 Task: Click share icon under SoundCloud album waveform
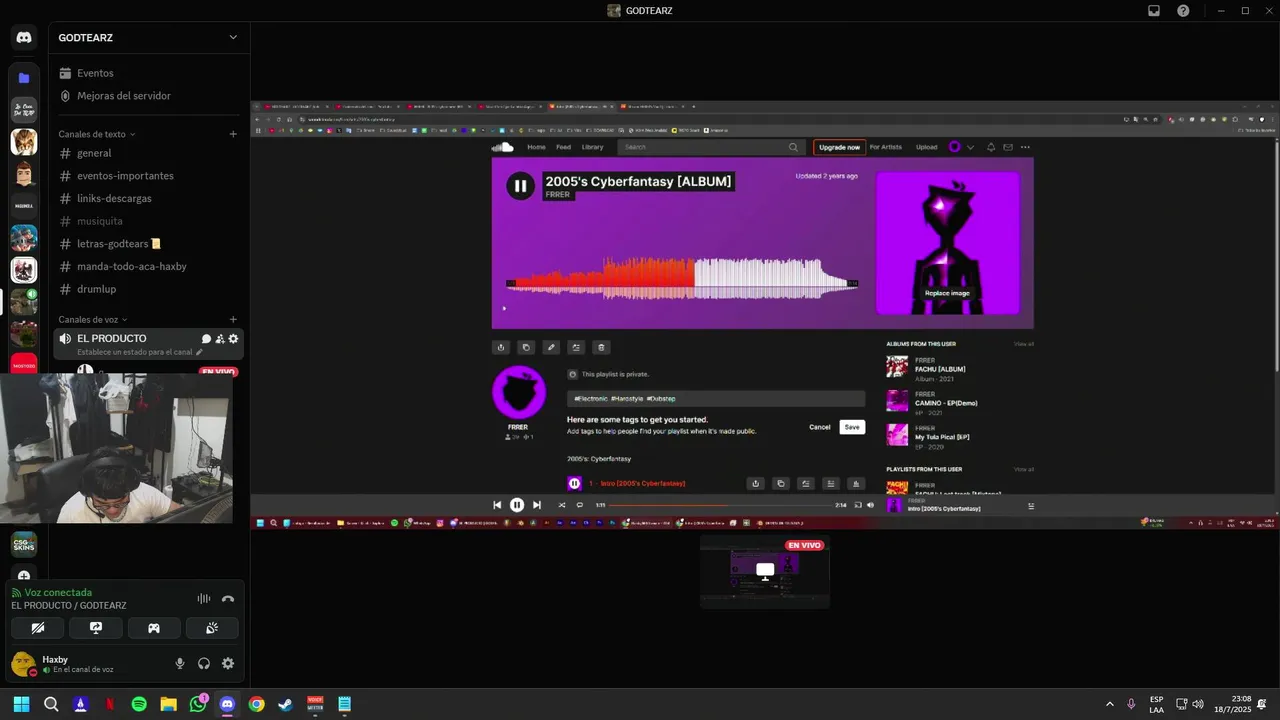point(501,347)
